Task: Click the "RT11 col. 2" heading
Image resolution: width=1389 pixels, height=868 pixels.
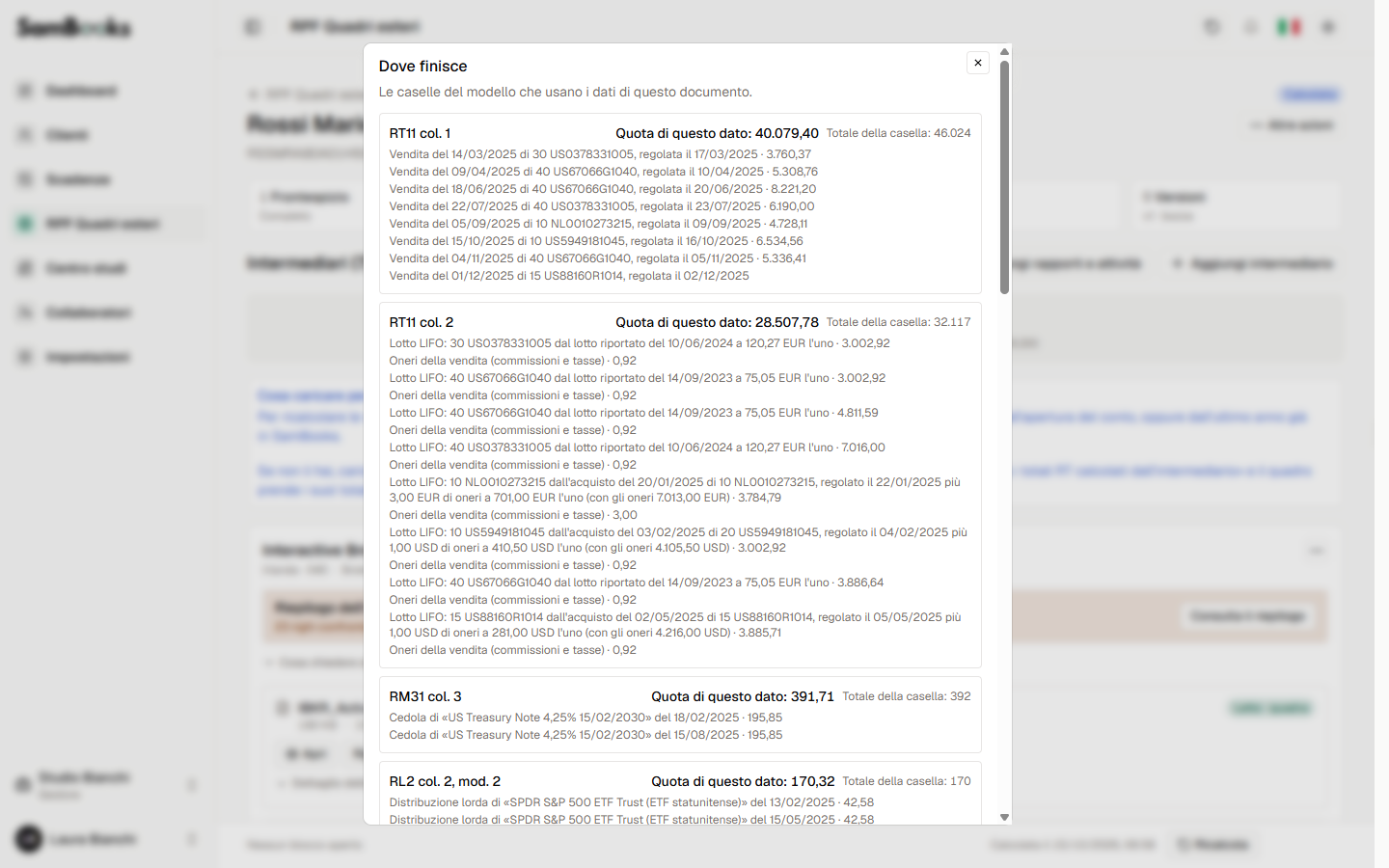Action: [x=422, y=323]
